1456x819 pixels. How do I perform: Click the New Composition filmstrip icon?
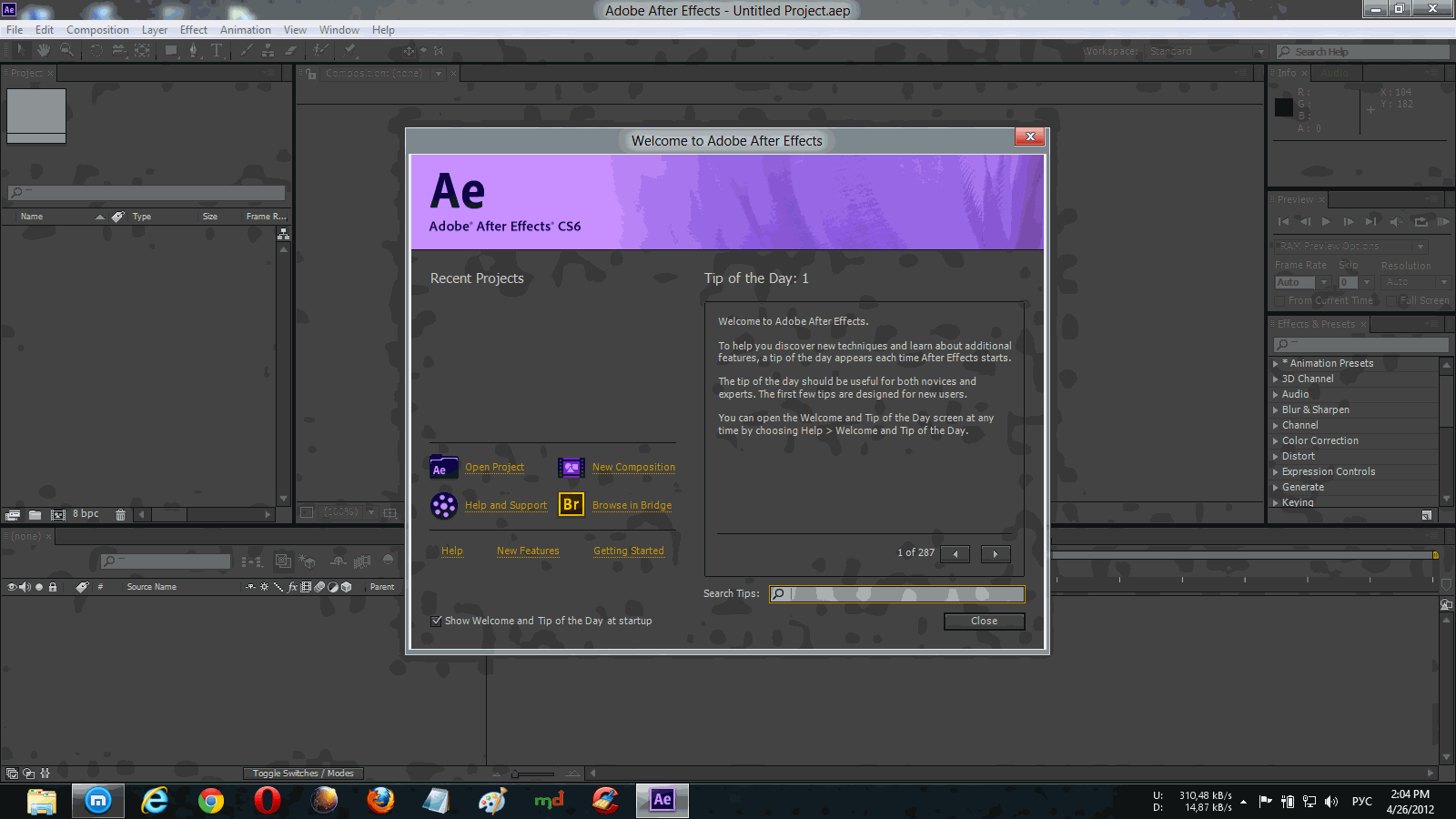571,468
